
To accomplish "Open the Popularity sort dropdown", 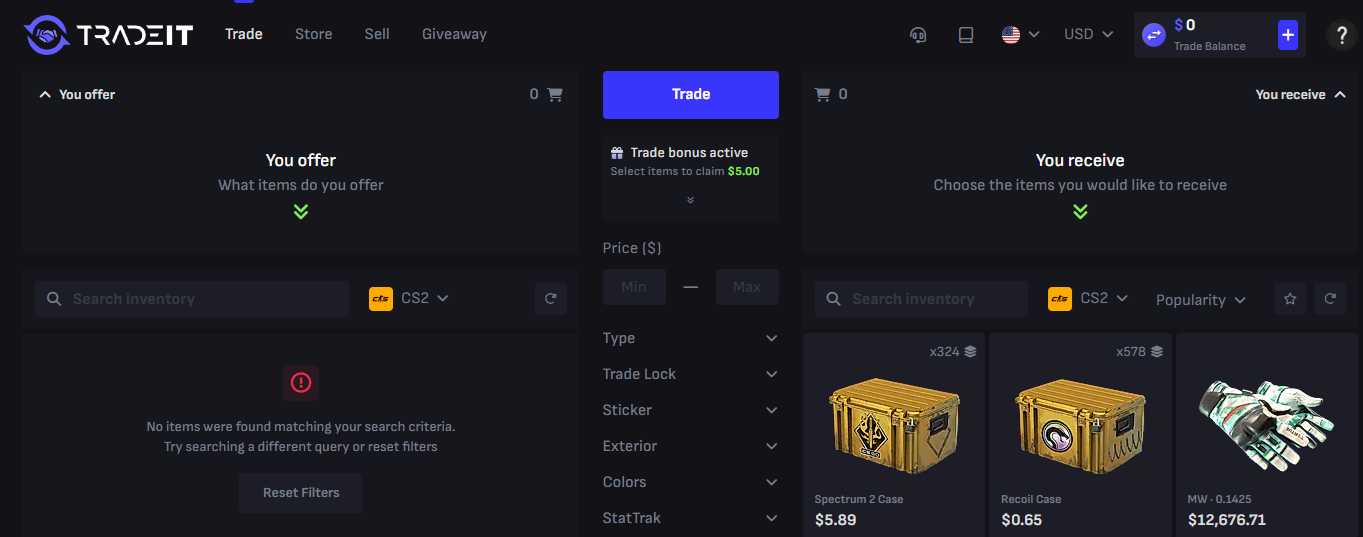I will (1200, 299).
